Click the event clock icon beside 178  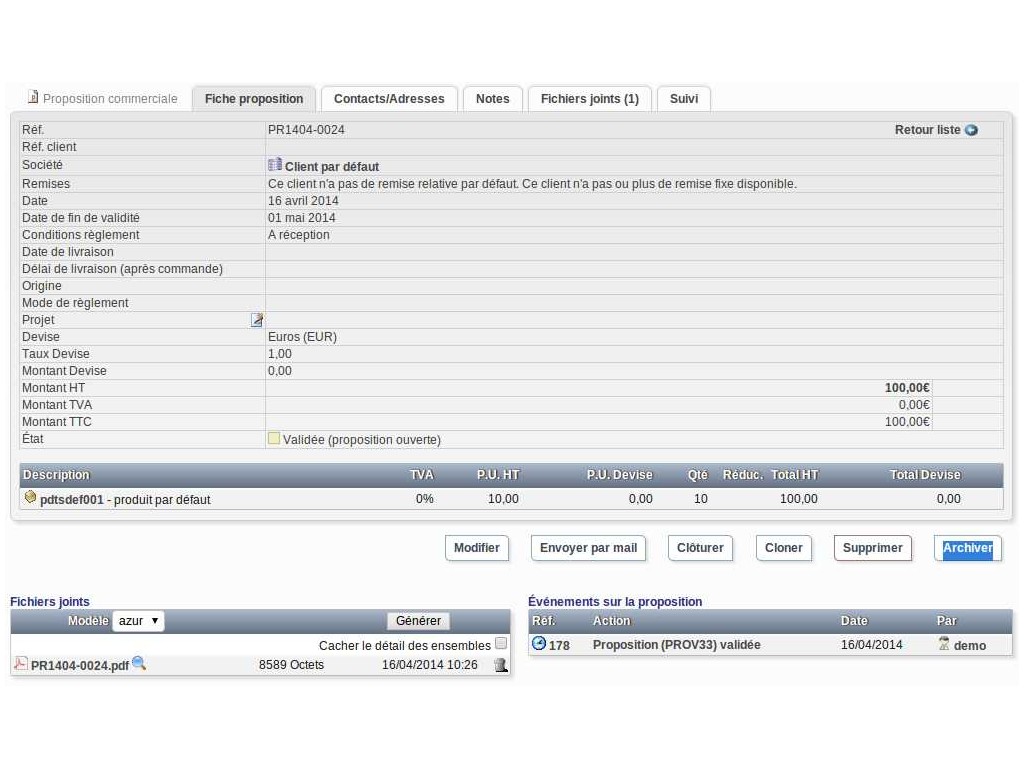538,643
